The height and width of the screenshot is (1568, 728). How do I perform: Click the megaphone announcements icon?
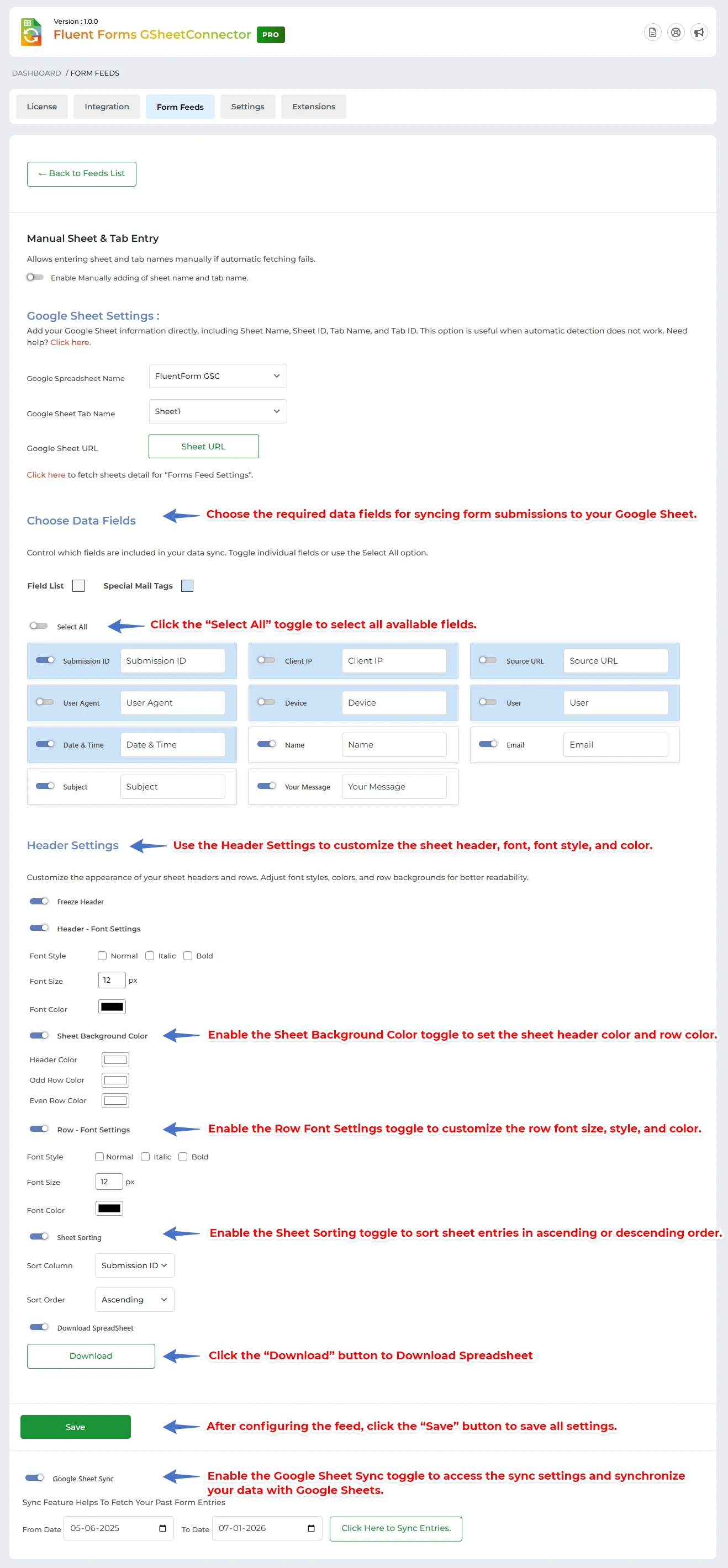(699, 32)
